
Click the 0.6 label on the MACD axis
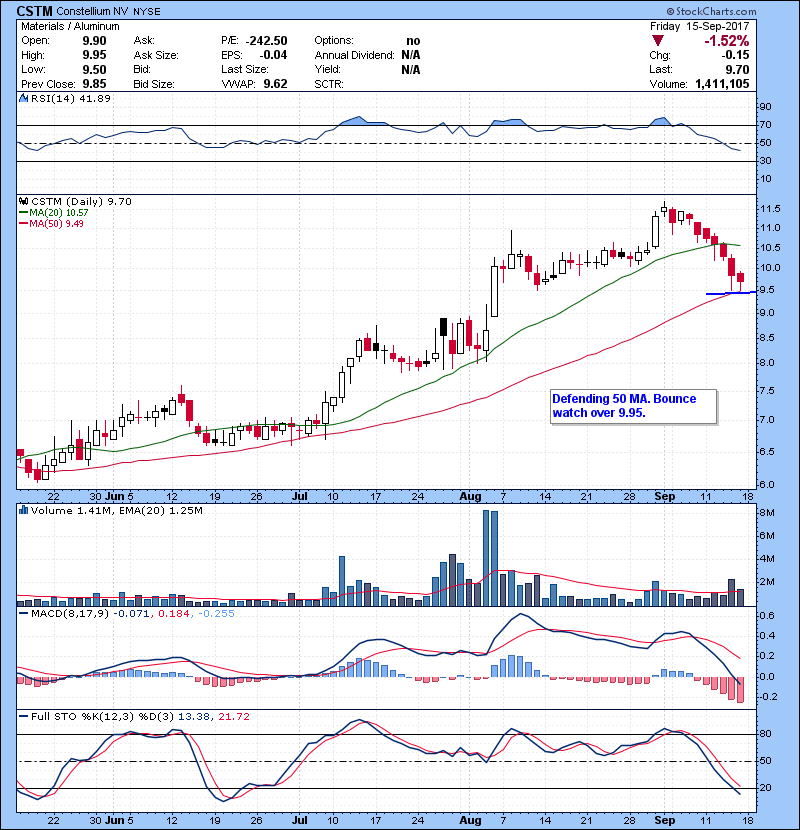point(767,616)
